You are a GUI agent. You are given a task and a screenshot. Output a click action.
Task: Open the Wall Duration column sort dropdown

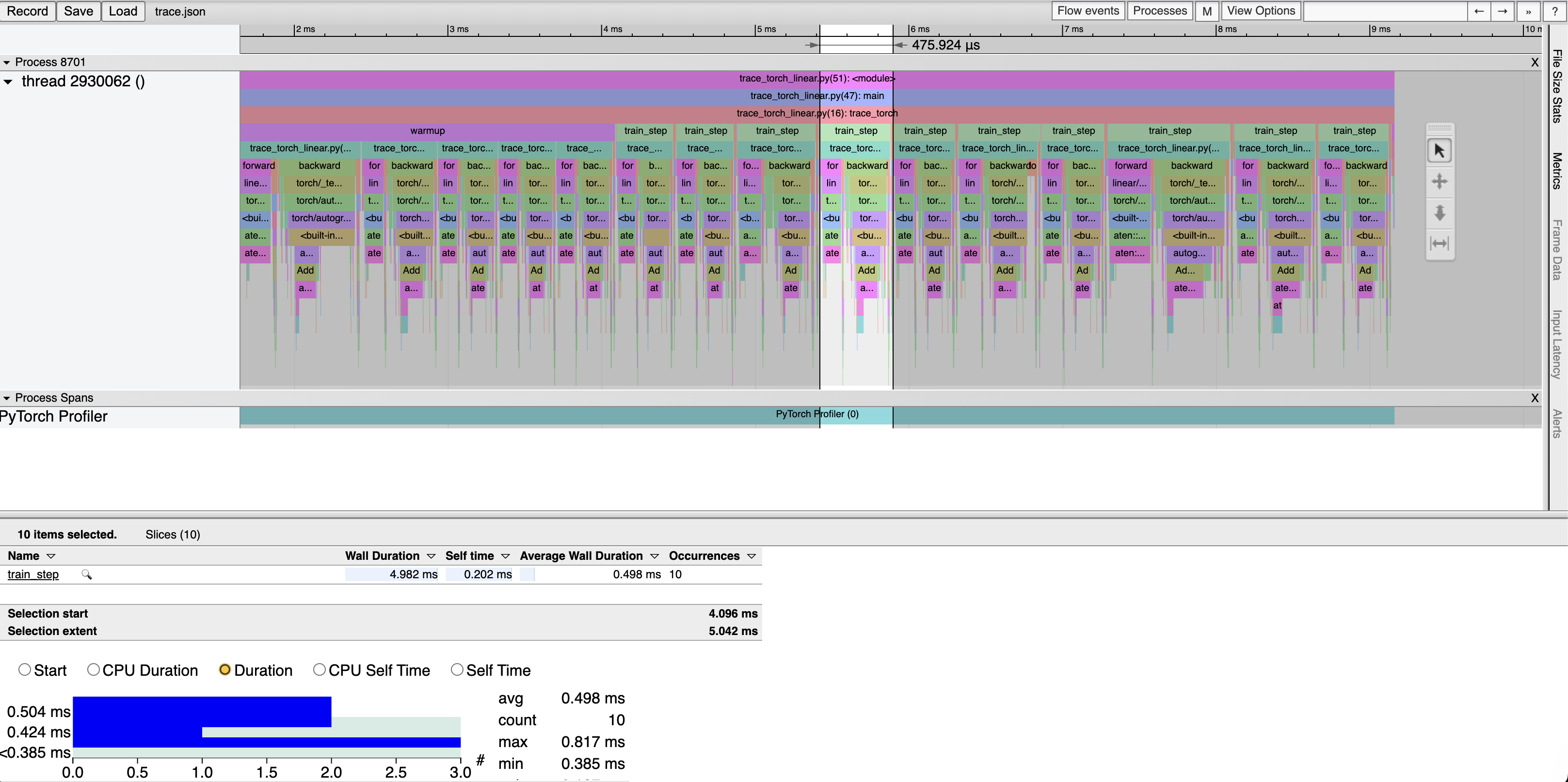coord(431,556)
